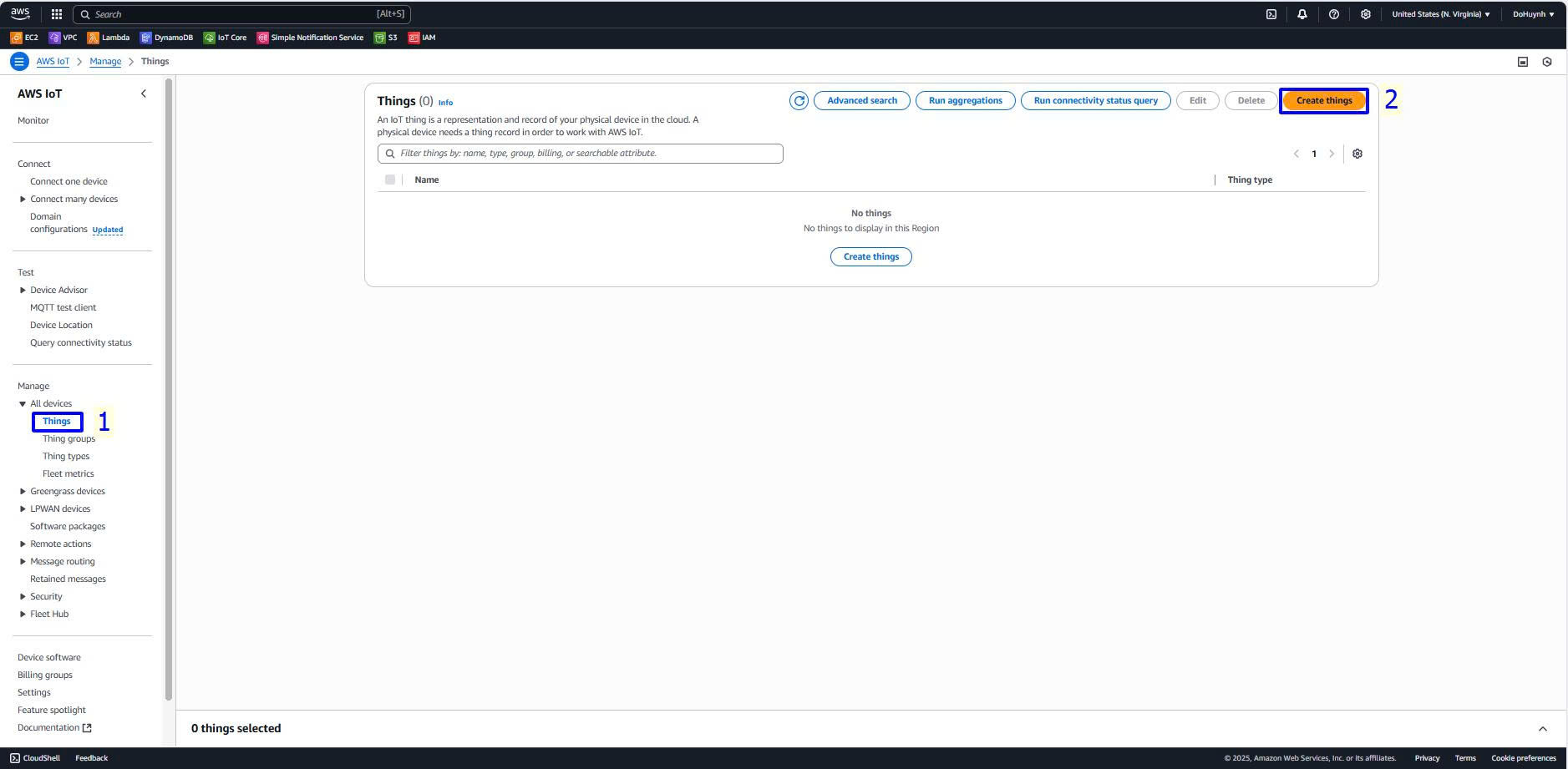
Task: Collapse the AWS IoT side navigation panel
Action: (x=143, y=94)
